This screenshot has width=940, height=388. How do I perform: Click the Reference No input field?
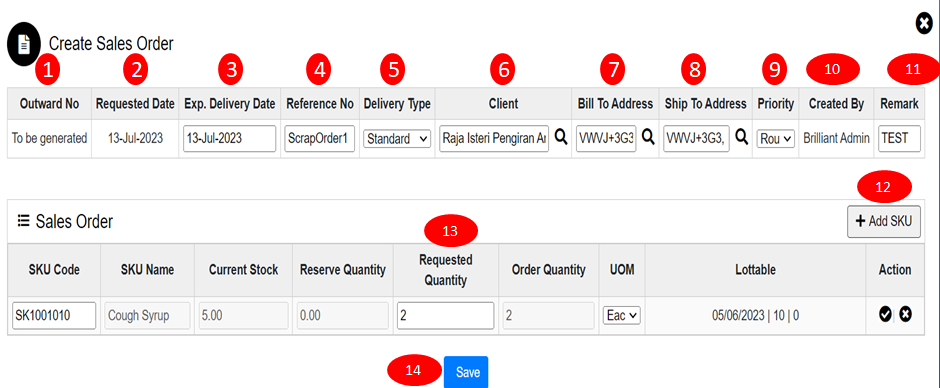(320, 139)
